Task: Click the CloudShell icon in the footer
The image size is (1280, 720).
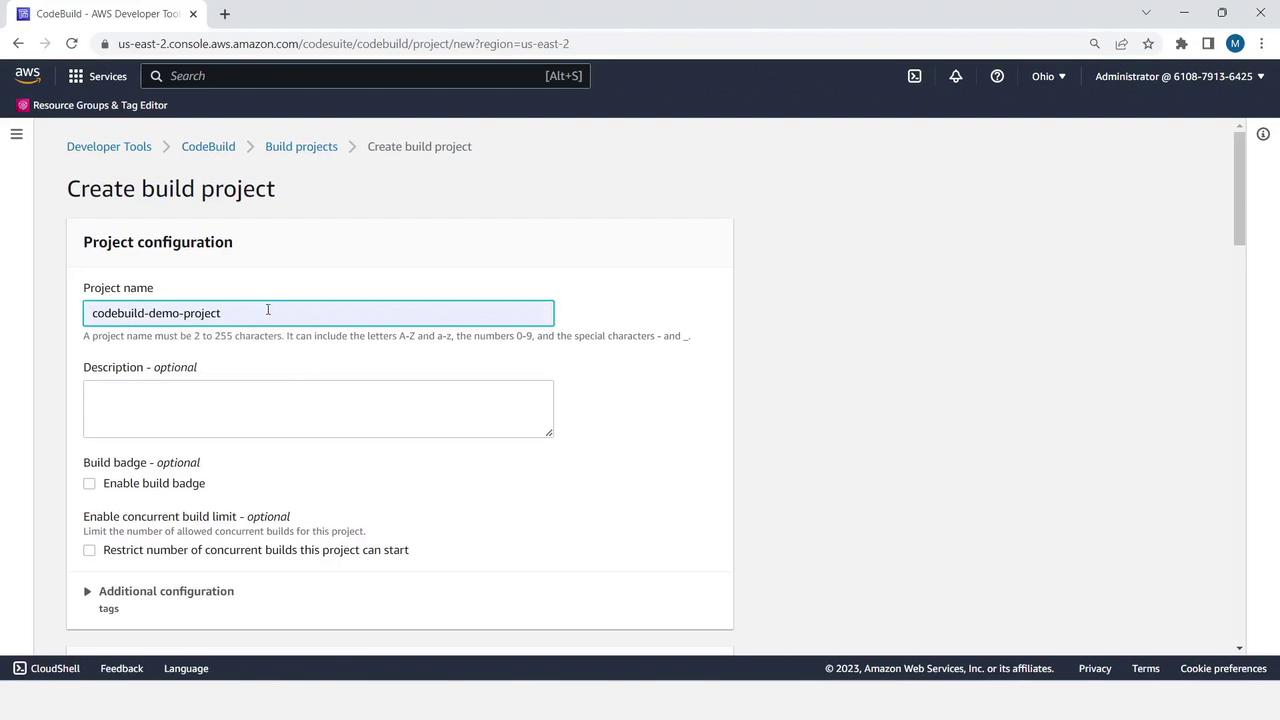Action: [20, 668]
